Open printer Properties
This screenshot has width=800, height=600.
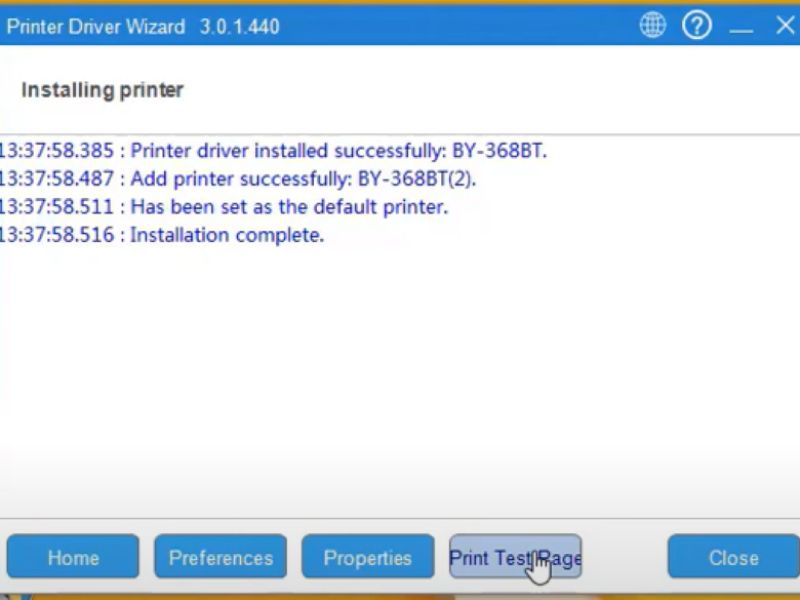tap(367, 557)
